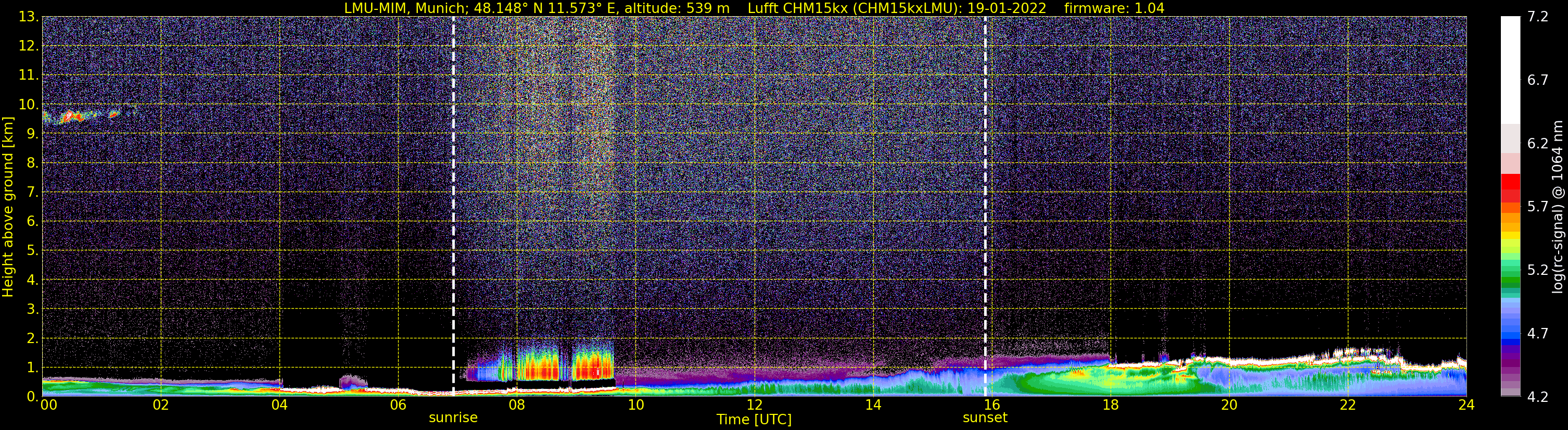The image size is (1568, 430).
Task: Click height-axis tick label '2.'
Action: coord(33,338)
